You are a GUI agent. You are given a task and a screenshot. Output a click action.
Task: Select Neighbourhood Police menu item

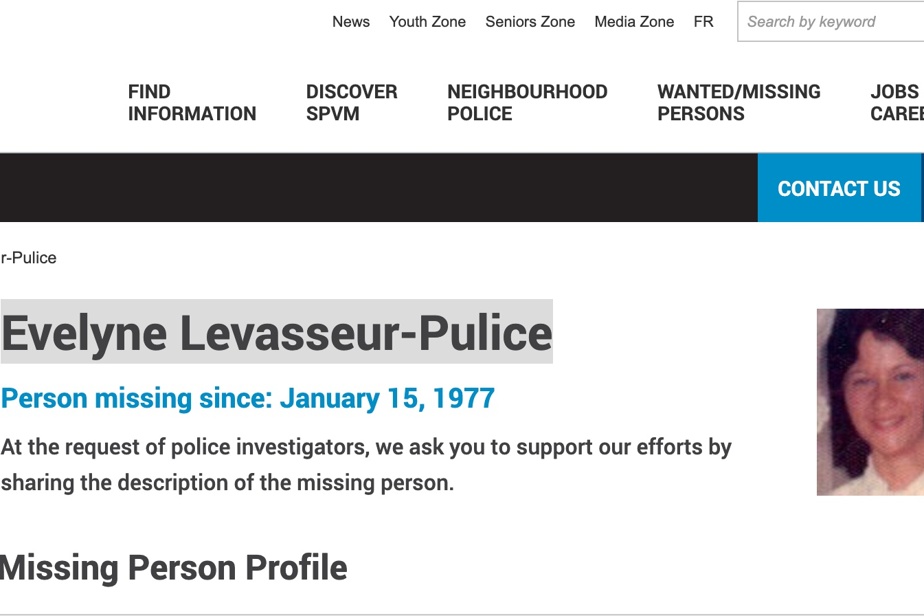click(x=527, y=103)
